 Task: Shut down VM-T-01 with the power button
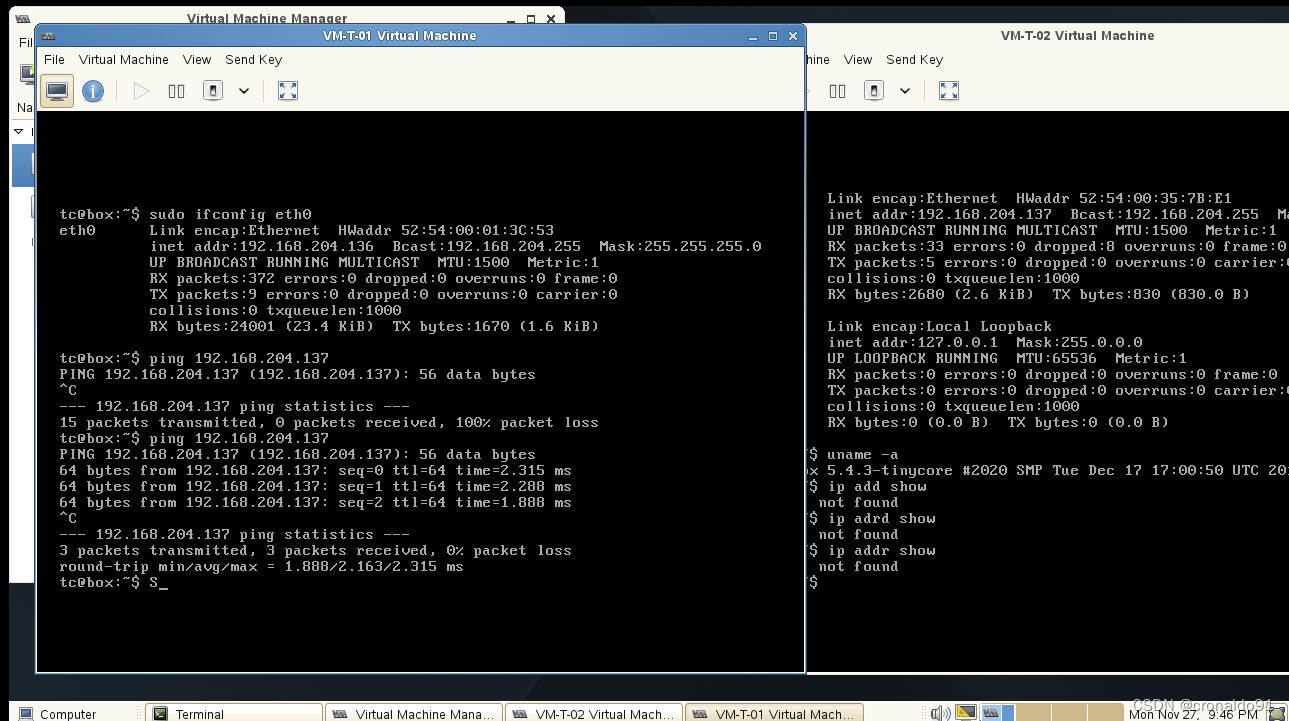[212, 91]
